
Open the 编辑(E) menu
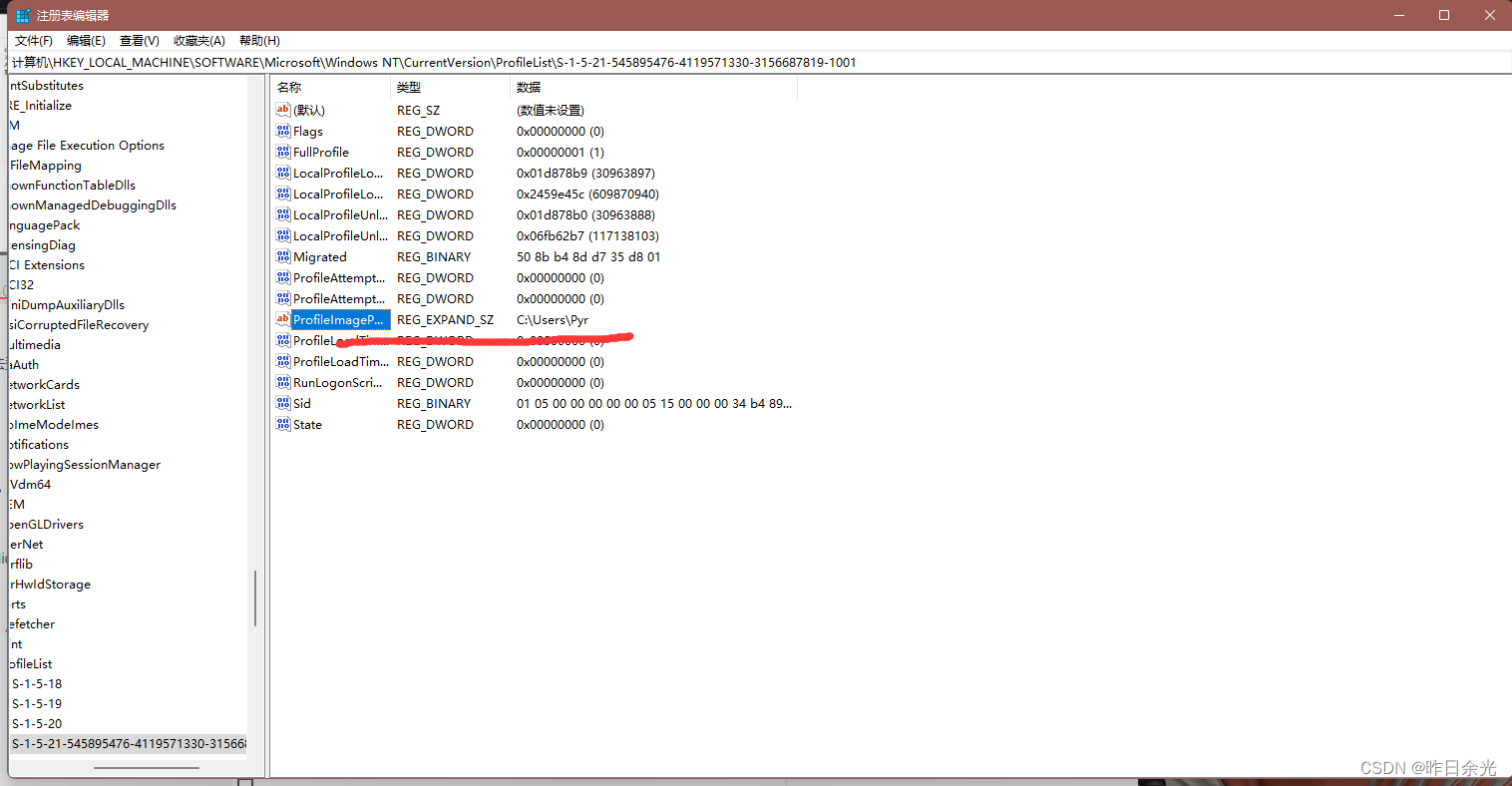tap(86, 41)
